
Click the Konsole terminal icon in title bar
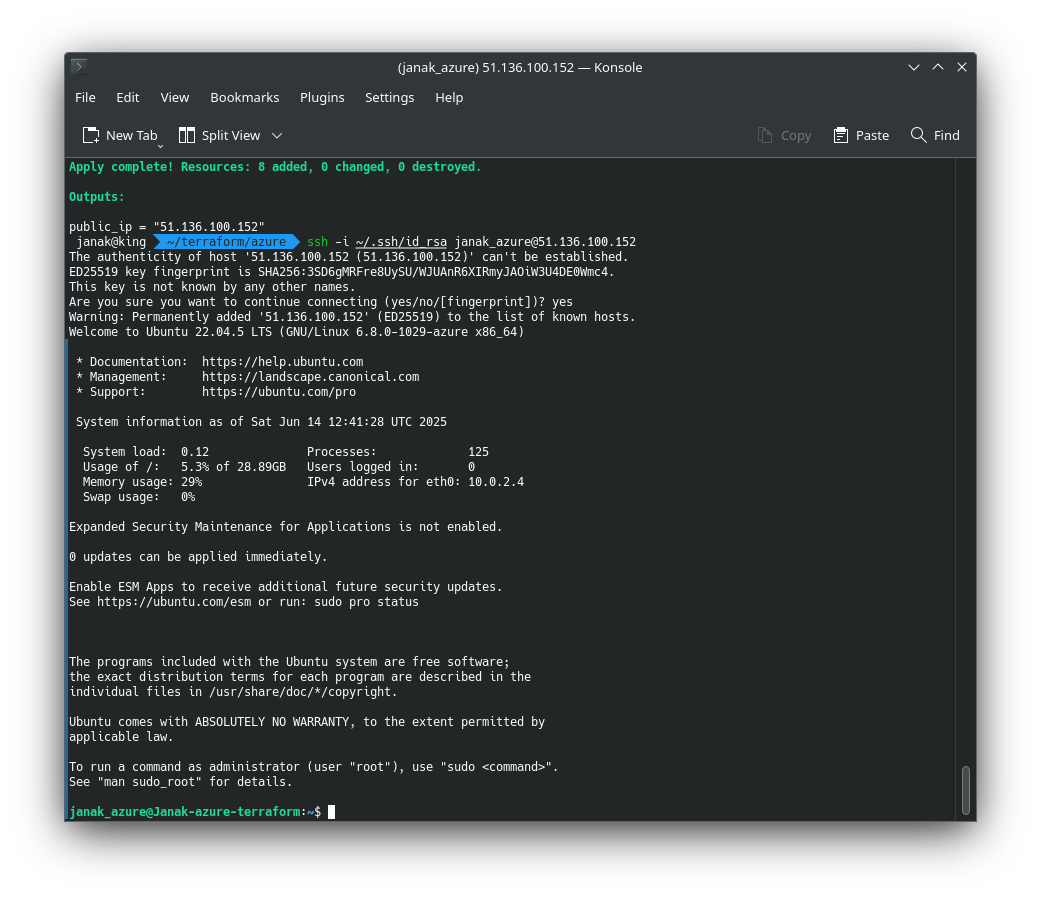point(79,67)
